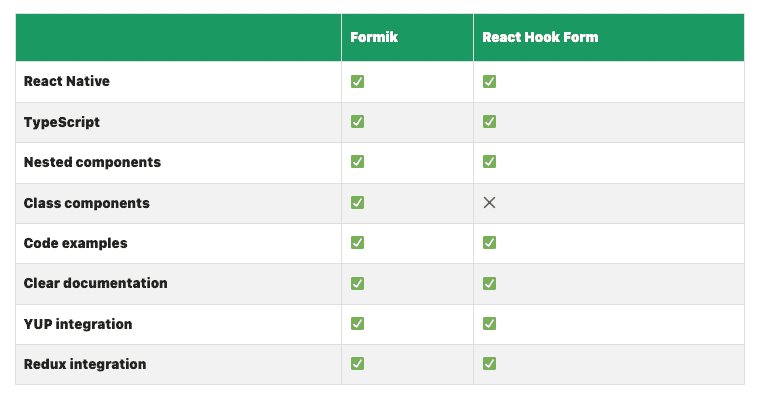Click Formik checkmark for TypeScript row
This screenshot has height=399, width=762.
pyautogui.click(x=357, y=121)
